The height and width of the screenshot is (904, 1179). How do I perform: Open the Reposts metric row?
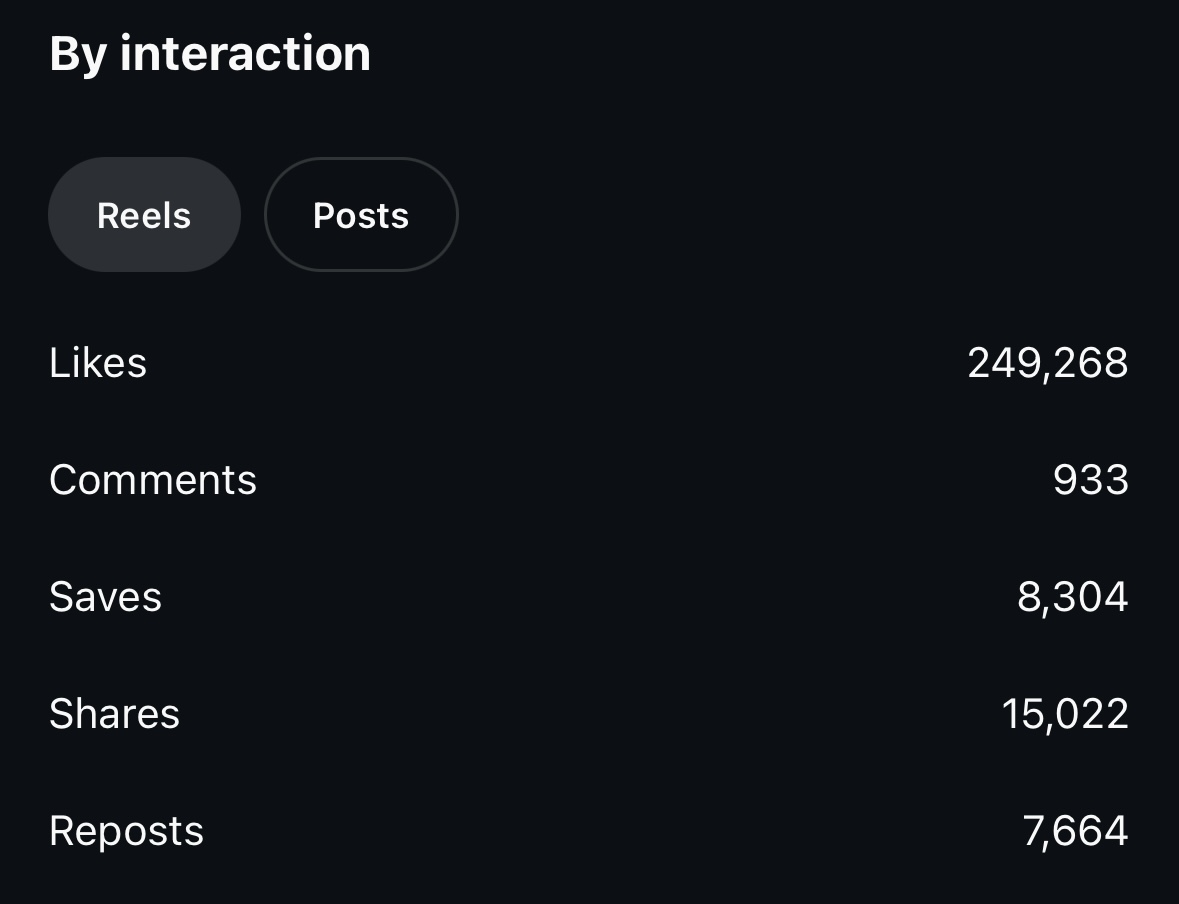click(x=589, y=831)
